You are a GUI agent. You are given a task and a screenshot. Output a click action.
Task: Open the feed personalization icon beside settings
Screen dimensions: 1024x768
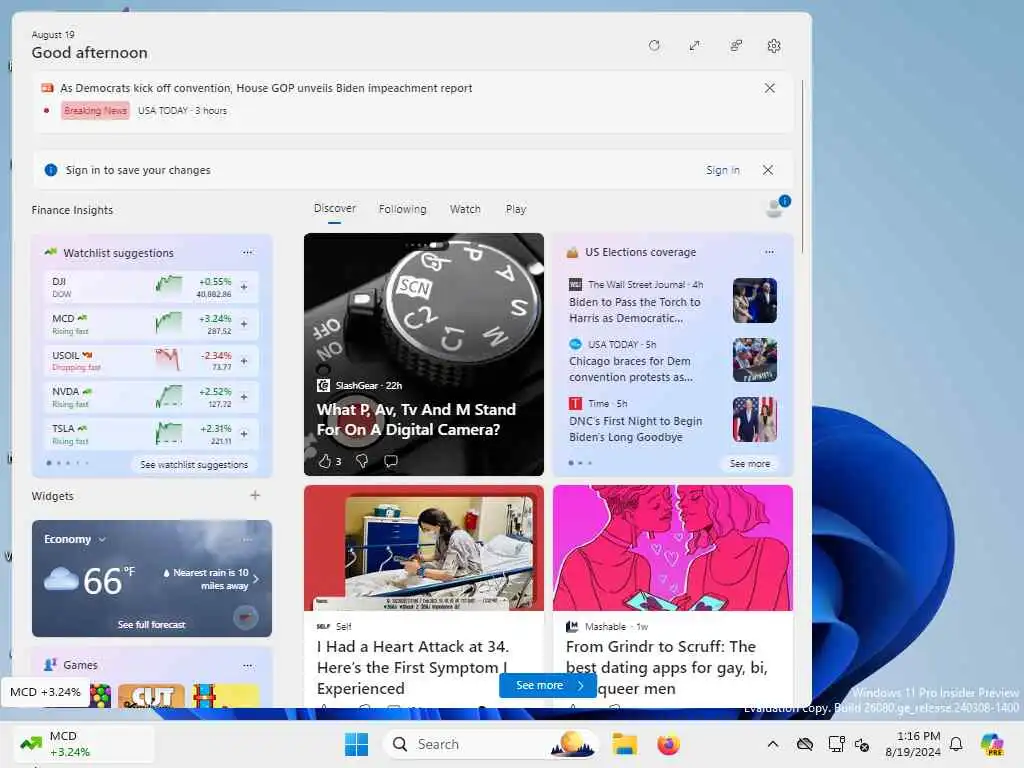(x=735, y=46)
